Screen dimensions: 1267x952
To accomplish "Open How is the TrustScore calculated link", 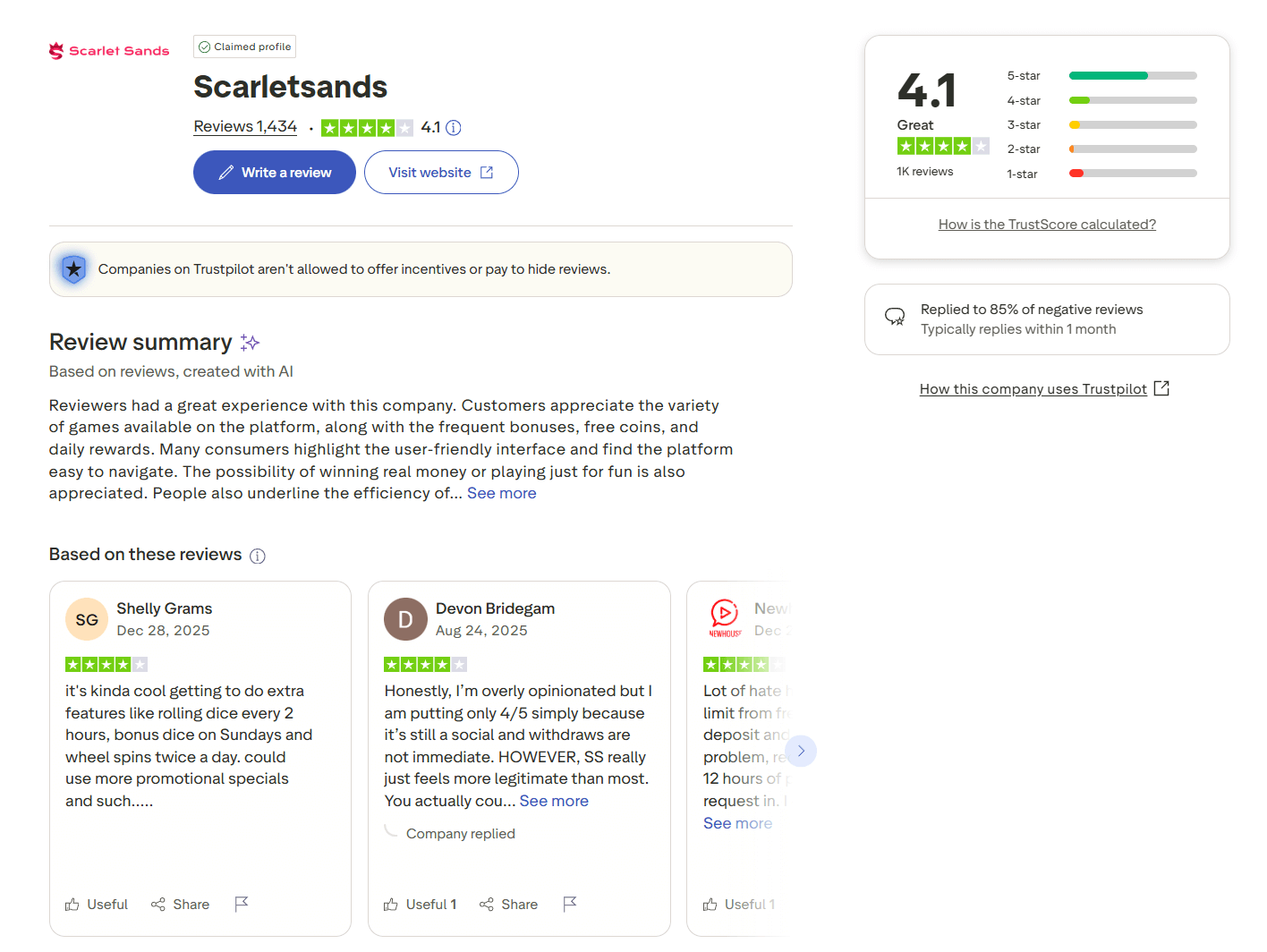I will [x=1047, y=225].
